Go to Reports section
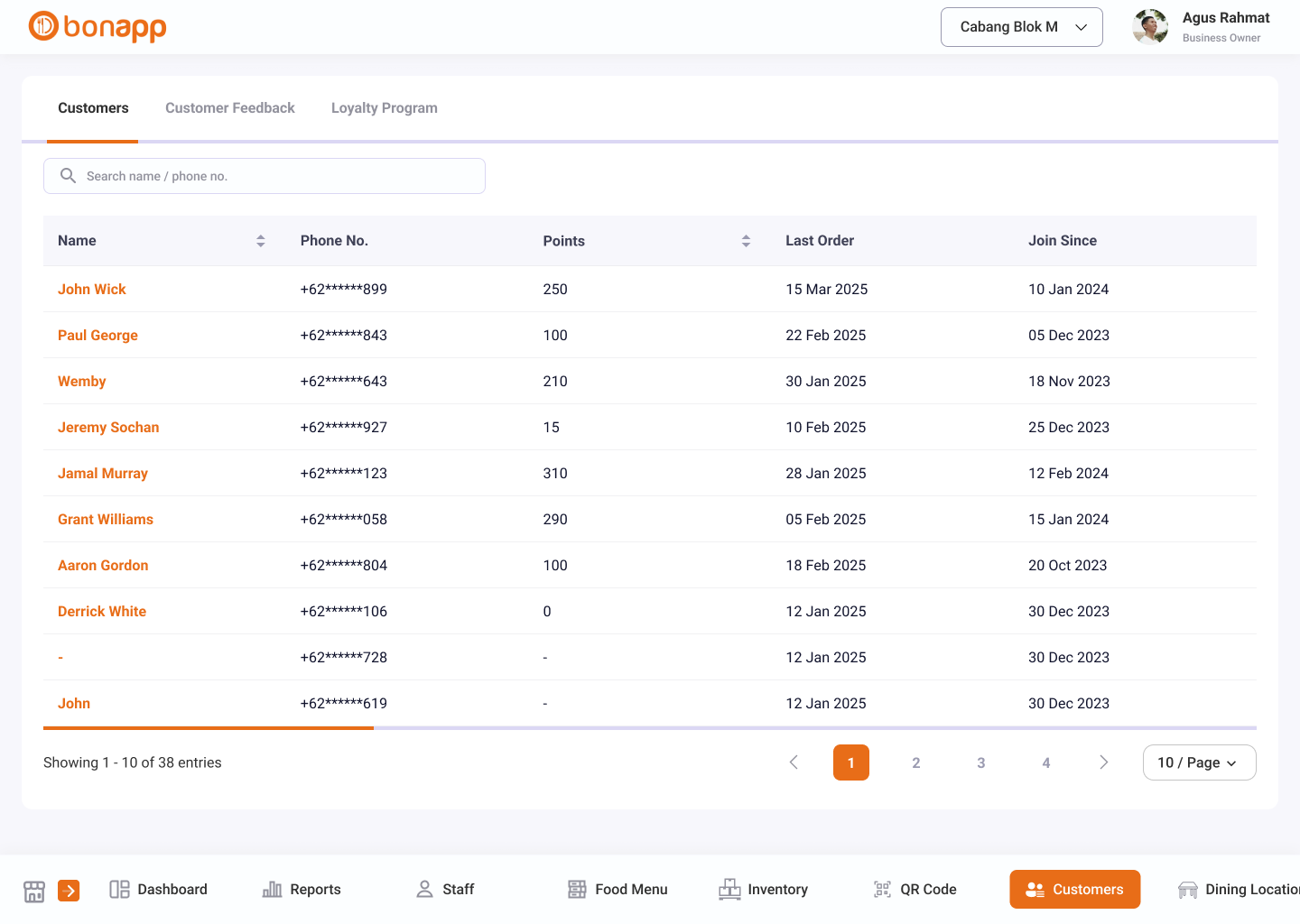Viewport: 1300px width, 924px height. (302, 890)
